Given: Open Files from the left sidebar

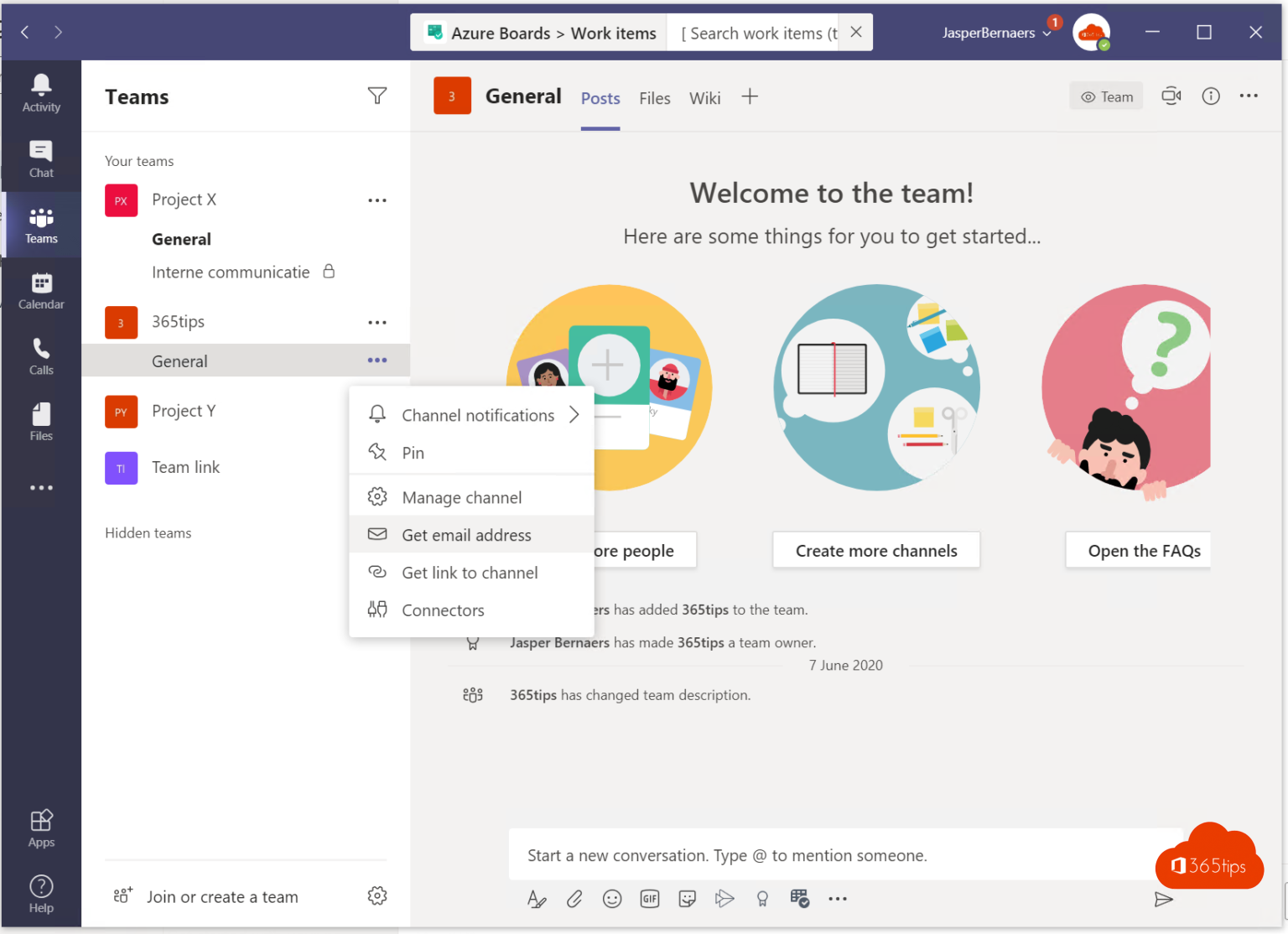Looking at the screenshot, I should (40, 422).
